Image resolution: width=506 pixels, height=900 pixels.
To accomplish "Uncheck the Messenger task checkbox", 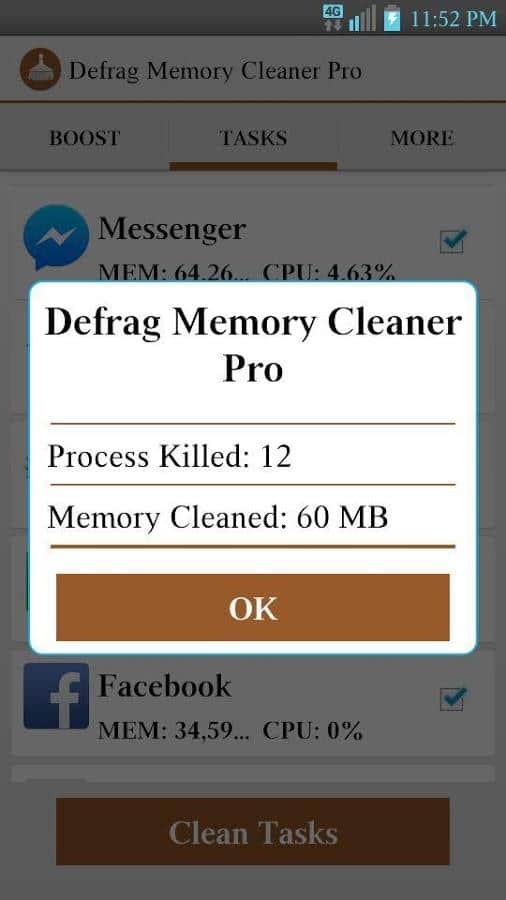I will pos(453,241).
